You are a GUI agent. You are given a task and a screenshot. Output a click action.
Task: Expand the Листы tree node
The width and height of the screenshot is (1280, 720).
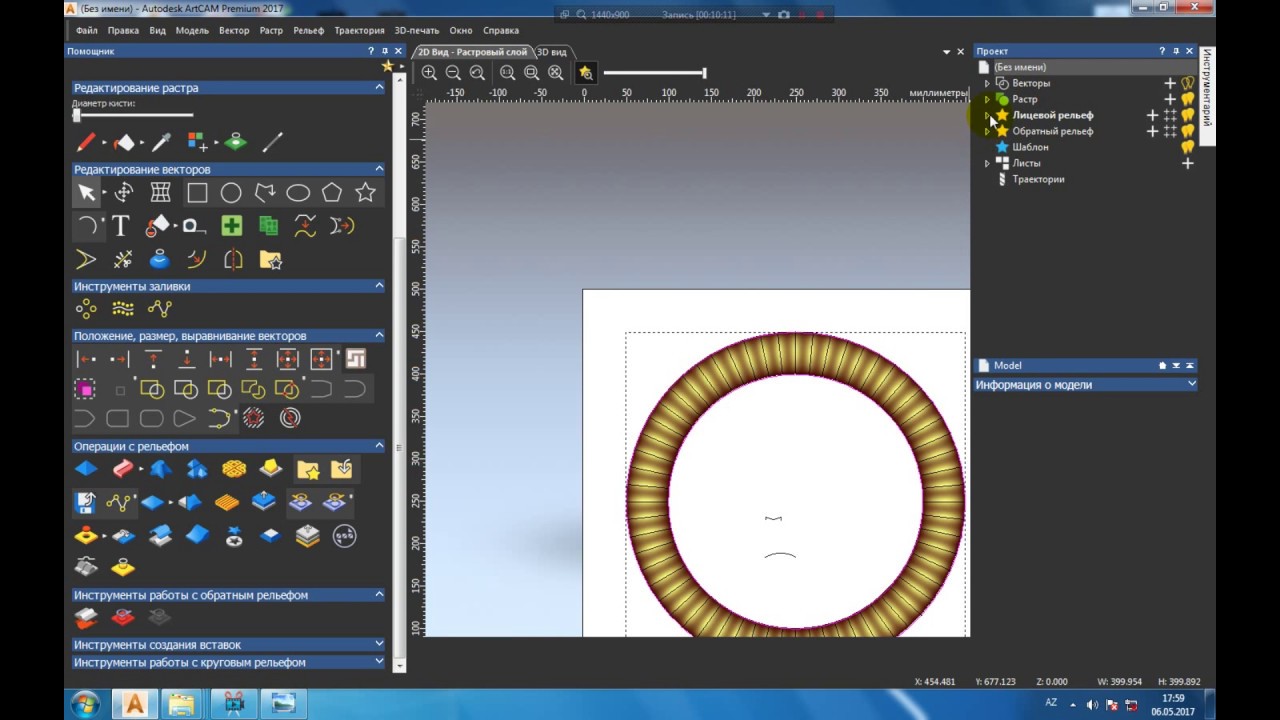click(987, 163)
